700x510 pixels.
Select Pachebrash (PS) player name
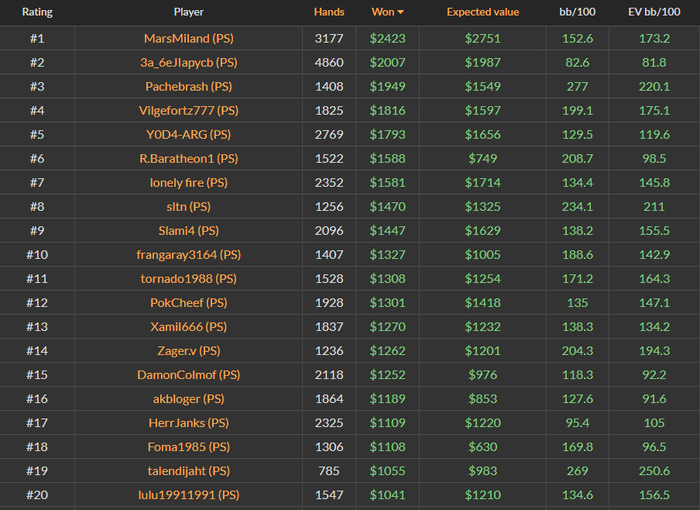coord(188,87)
